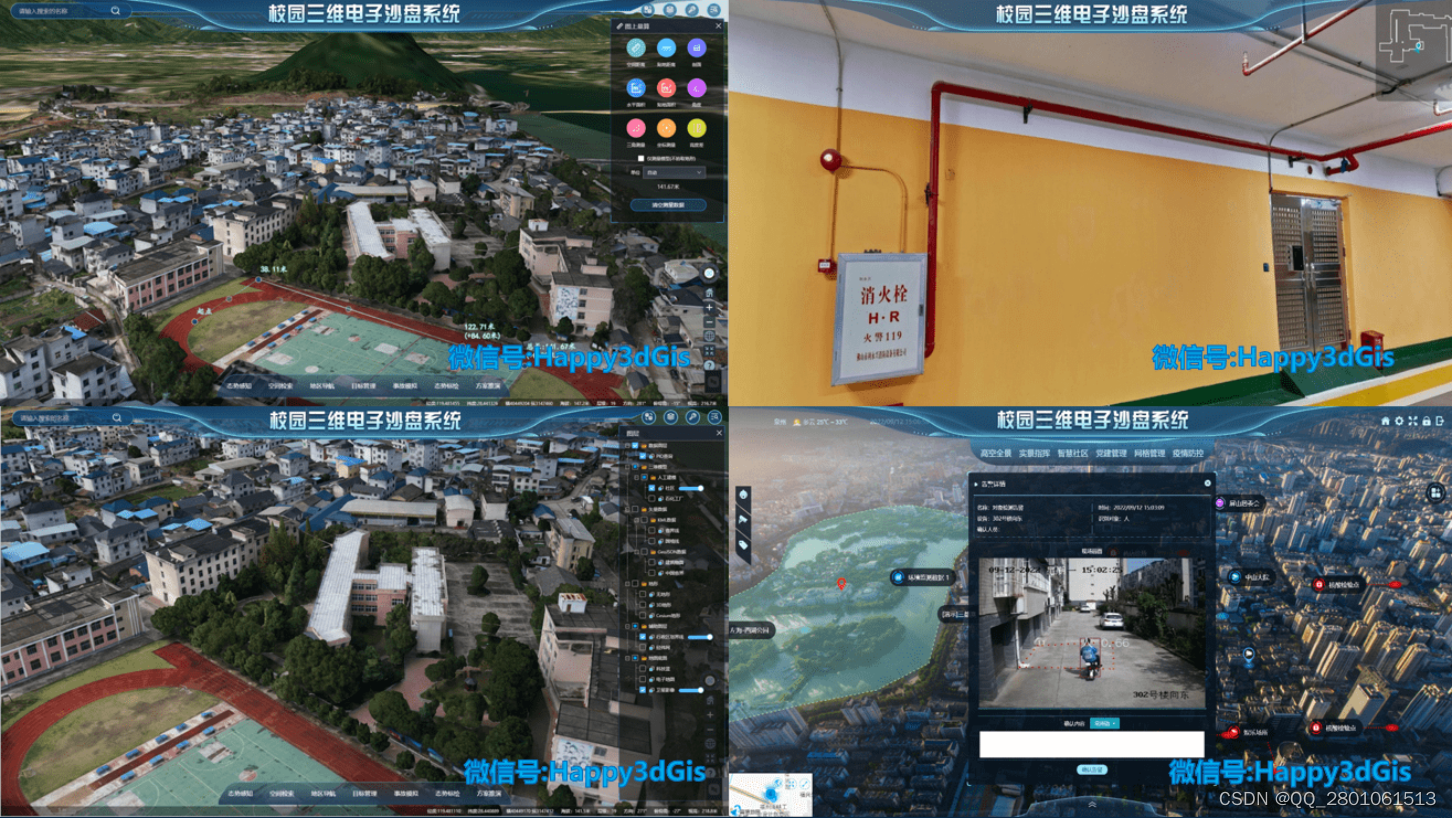Collapse the 三维模型 layer group
Image resolution: width=1452 pixels, height=819 pixels.
click(627, 466)
